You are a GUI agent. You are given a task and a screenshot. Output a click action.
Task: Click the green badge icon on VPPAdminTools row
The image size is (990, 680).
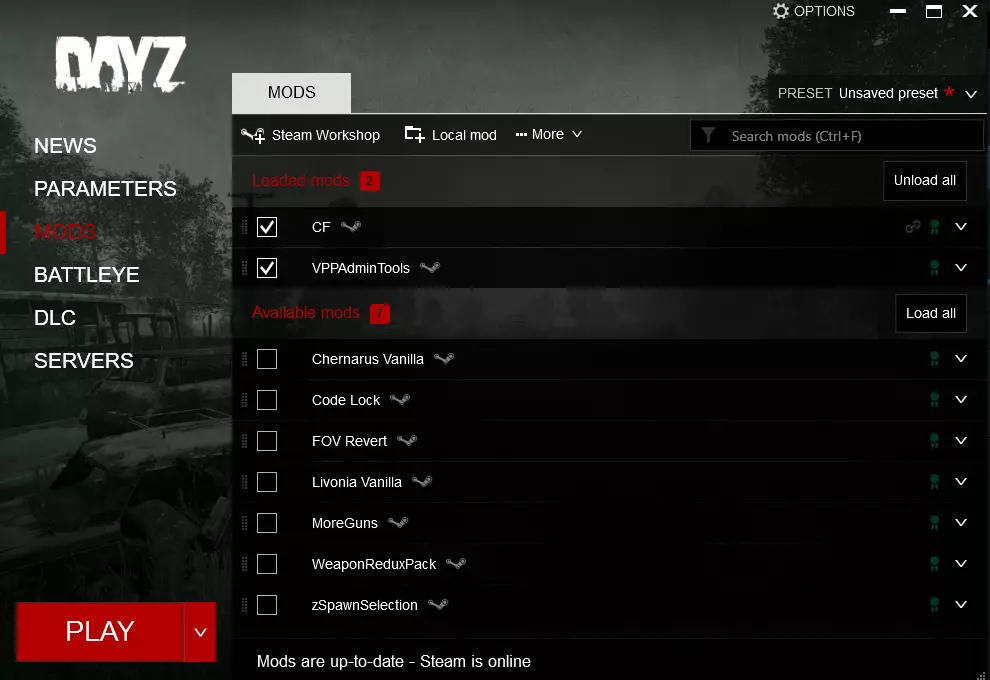pos(934,268)
